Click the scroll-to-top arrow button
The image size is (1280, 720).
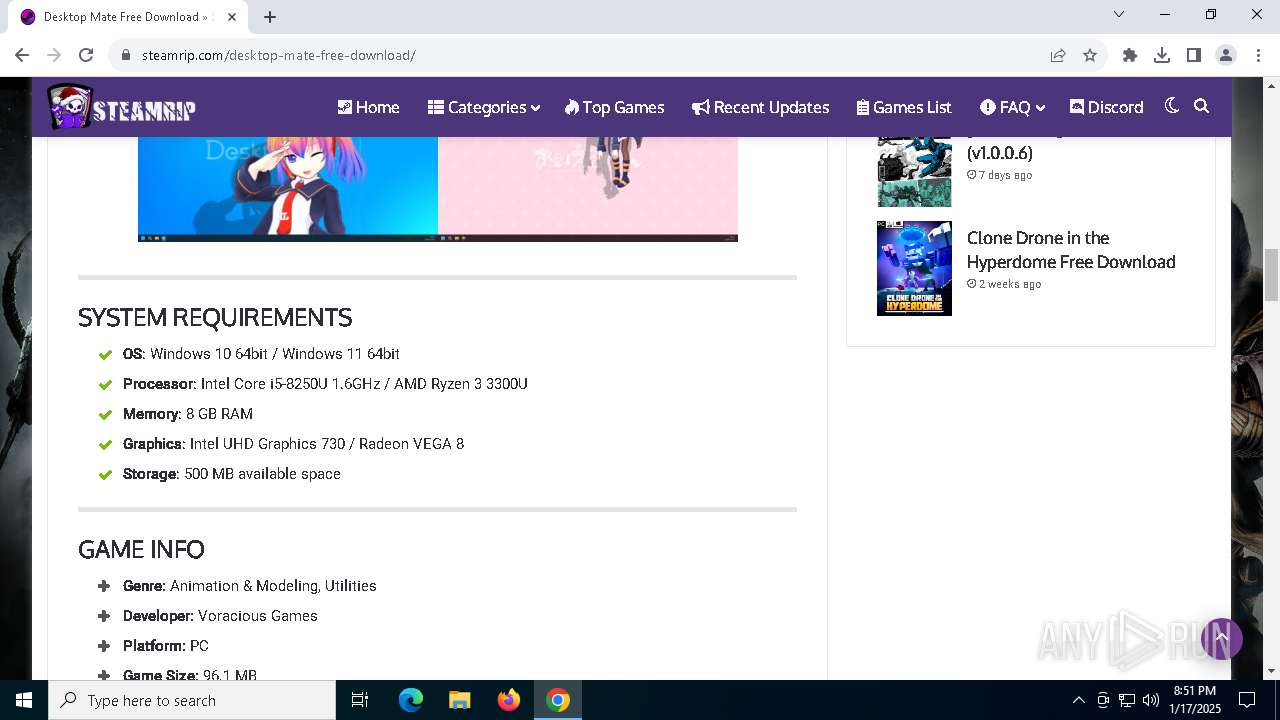point(1221,638)
